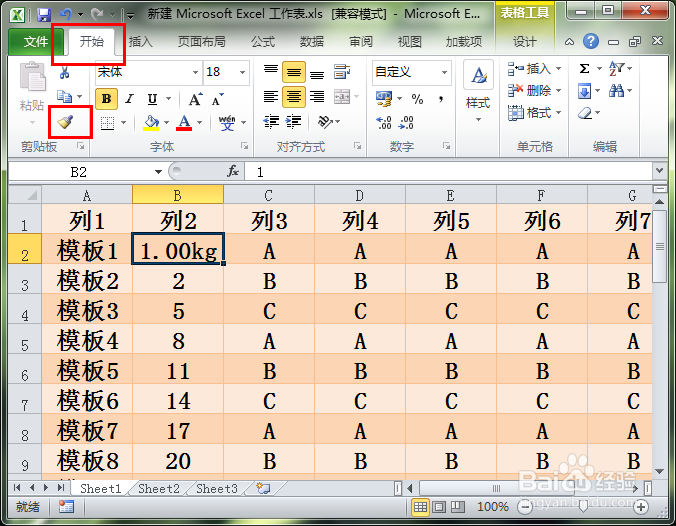Save the workbook with floppy icon

click(x=44, y=16)
